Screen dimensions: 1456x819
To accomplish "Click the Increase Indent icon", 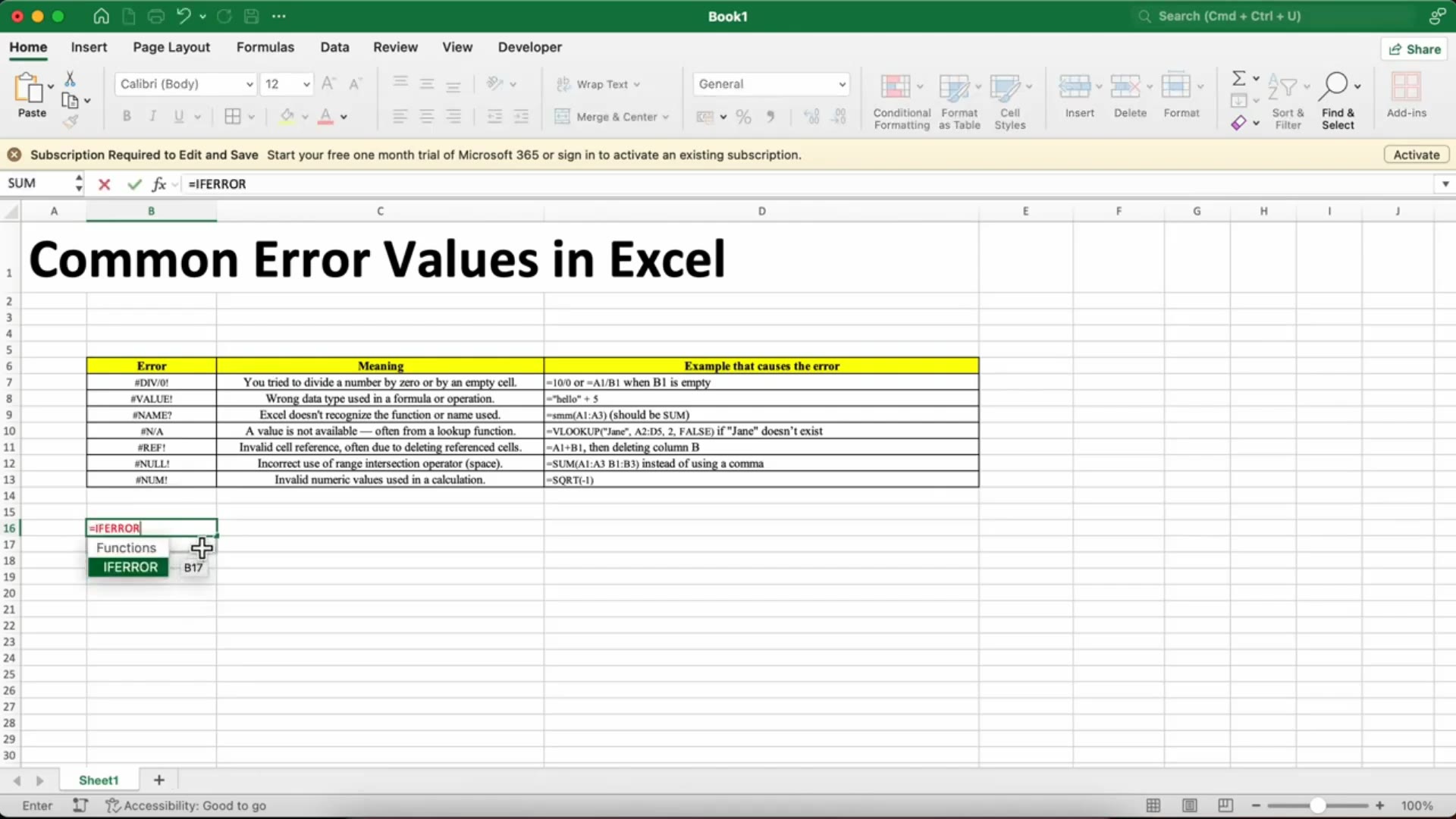I will click(521, 117).
